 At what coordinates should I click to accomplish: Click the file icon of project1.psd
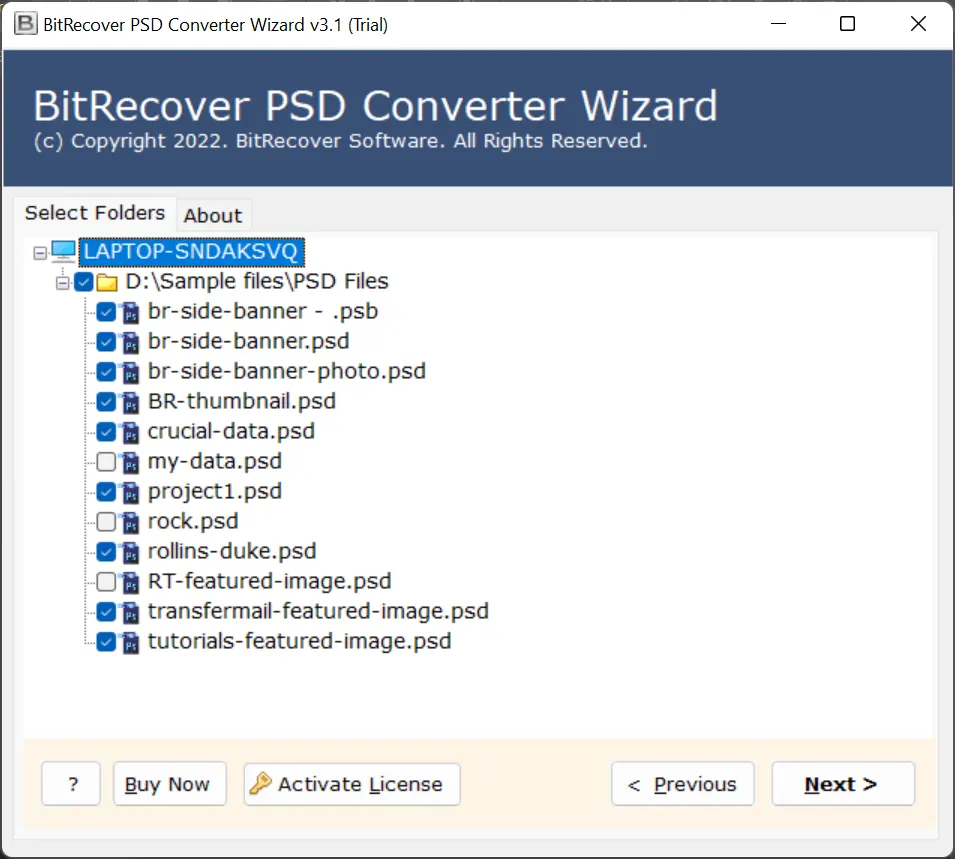[130, 492]
